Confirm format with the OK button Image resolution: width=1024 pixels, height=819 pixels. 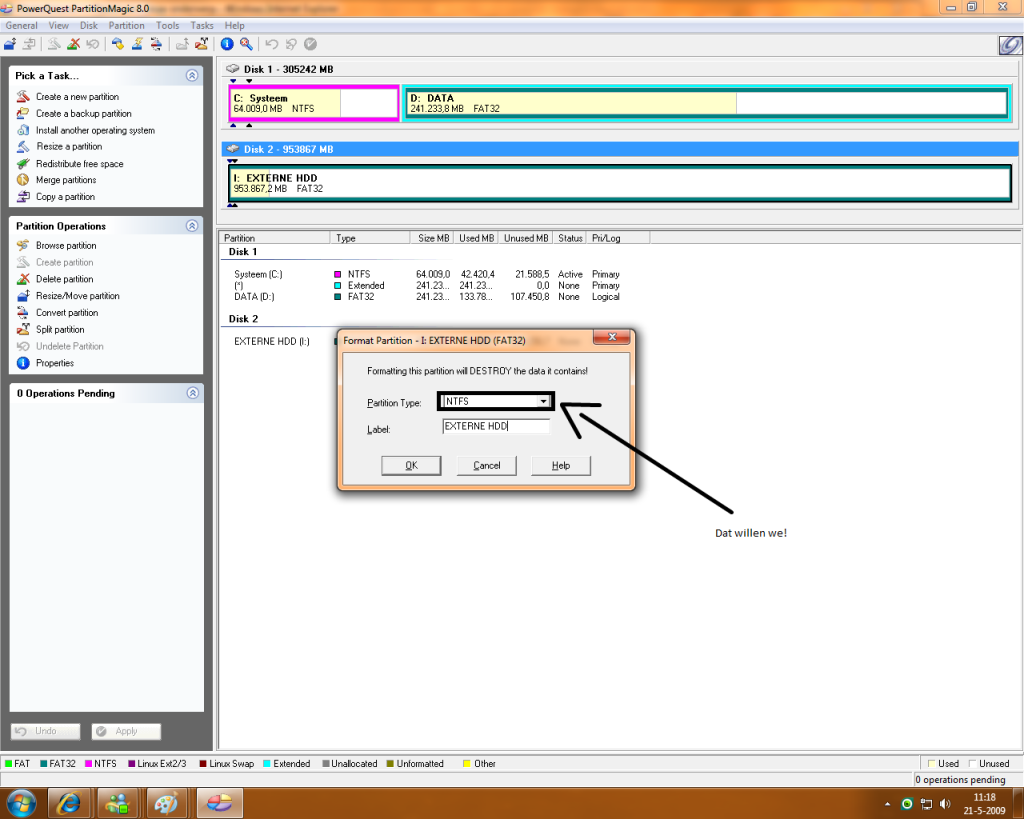coord(411,465)
